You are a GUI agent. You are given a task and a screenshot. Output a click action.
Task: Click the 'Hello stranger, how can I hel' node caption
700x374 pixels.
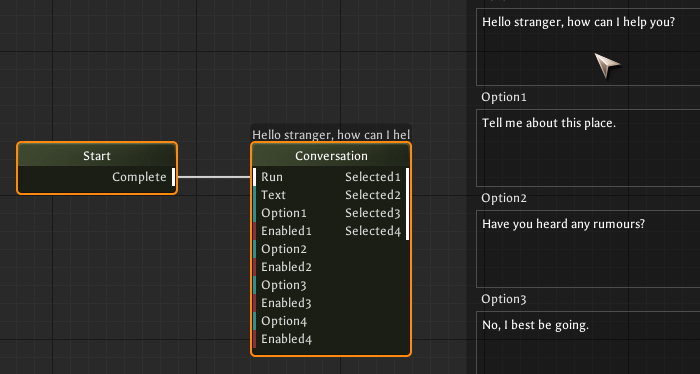pos(331,134)
